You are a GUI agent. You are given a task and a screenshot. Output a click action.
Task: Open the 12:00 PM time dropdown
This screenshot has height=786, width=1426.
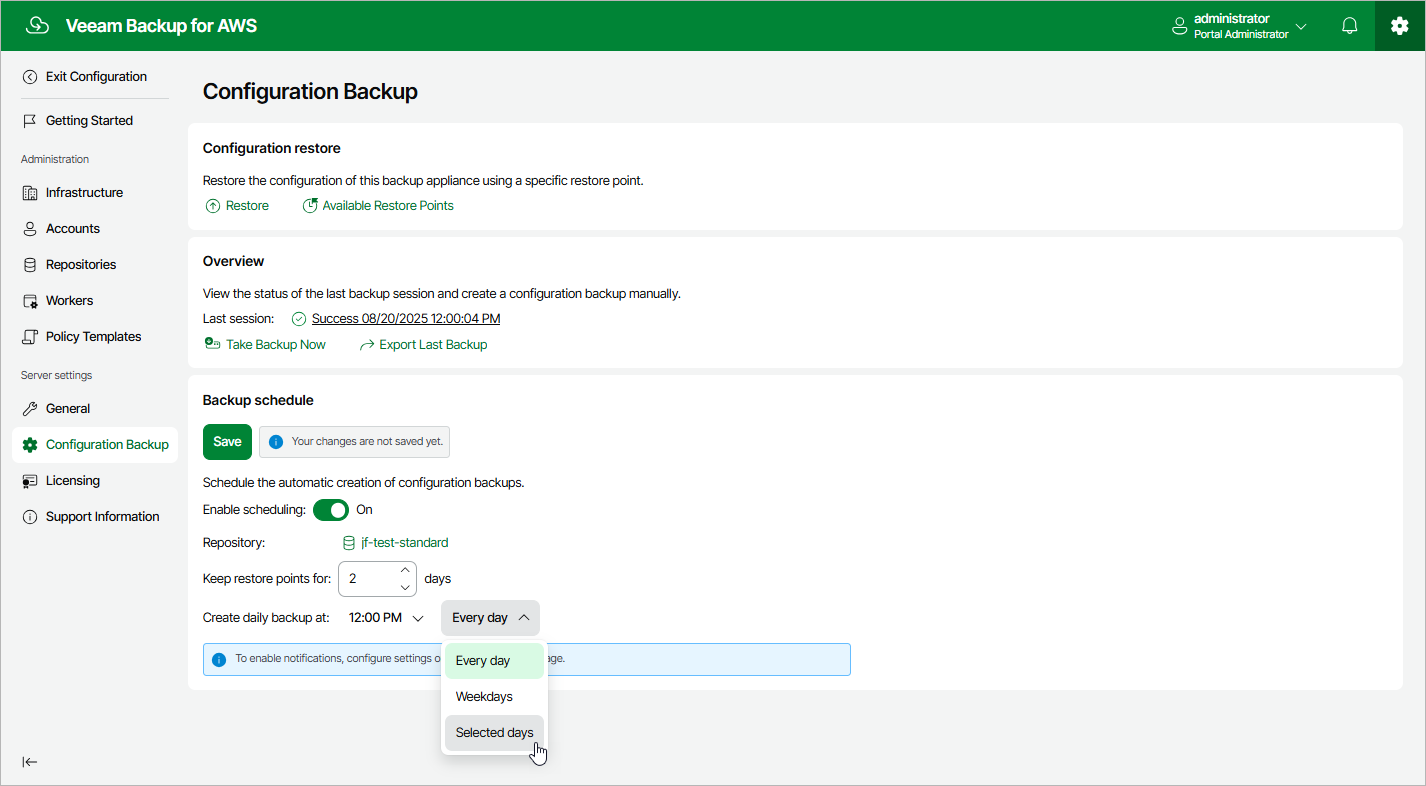387,618
